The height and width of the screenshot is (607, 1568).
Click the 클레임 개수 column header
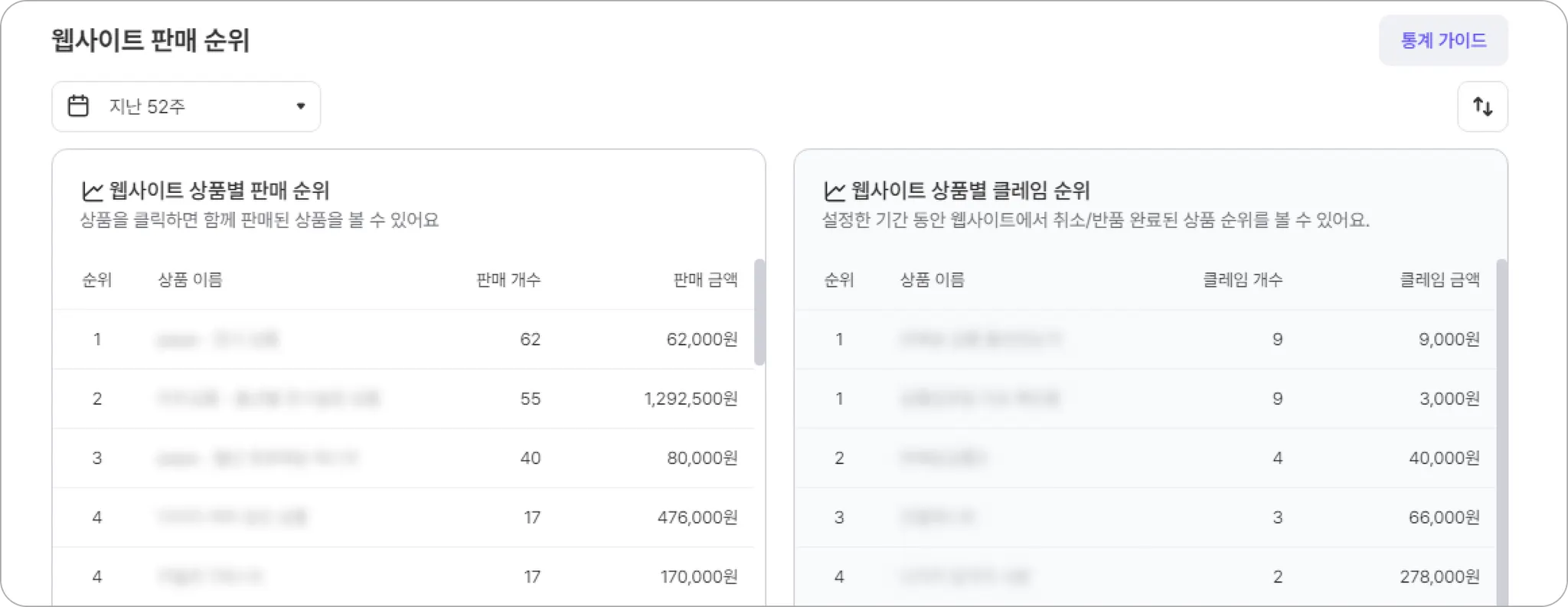(1242, 280)
